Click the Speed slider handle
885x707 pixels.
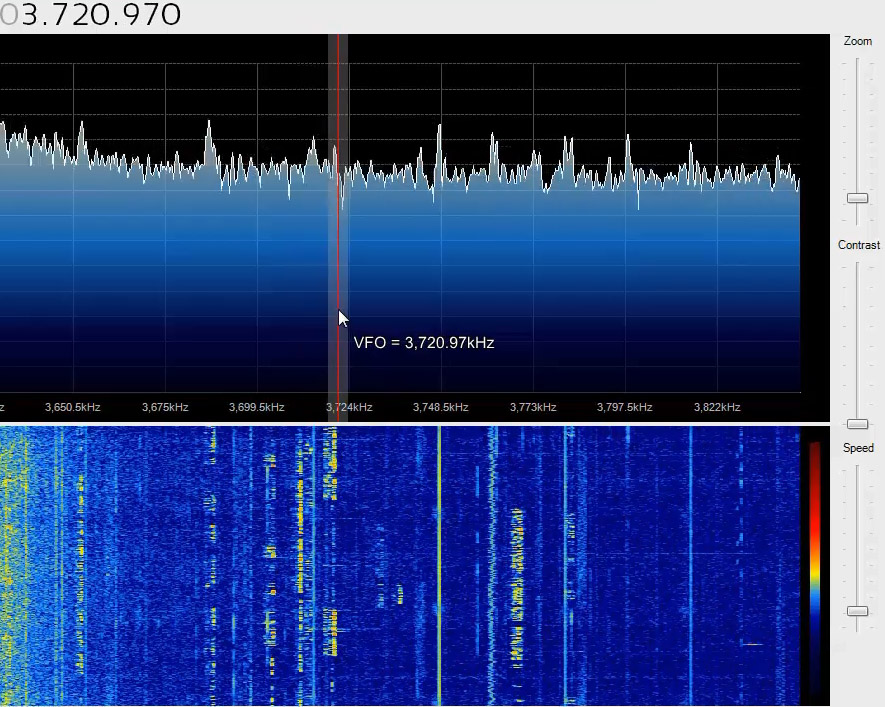pyautogui.click(x=857, y=611)
